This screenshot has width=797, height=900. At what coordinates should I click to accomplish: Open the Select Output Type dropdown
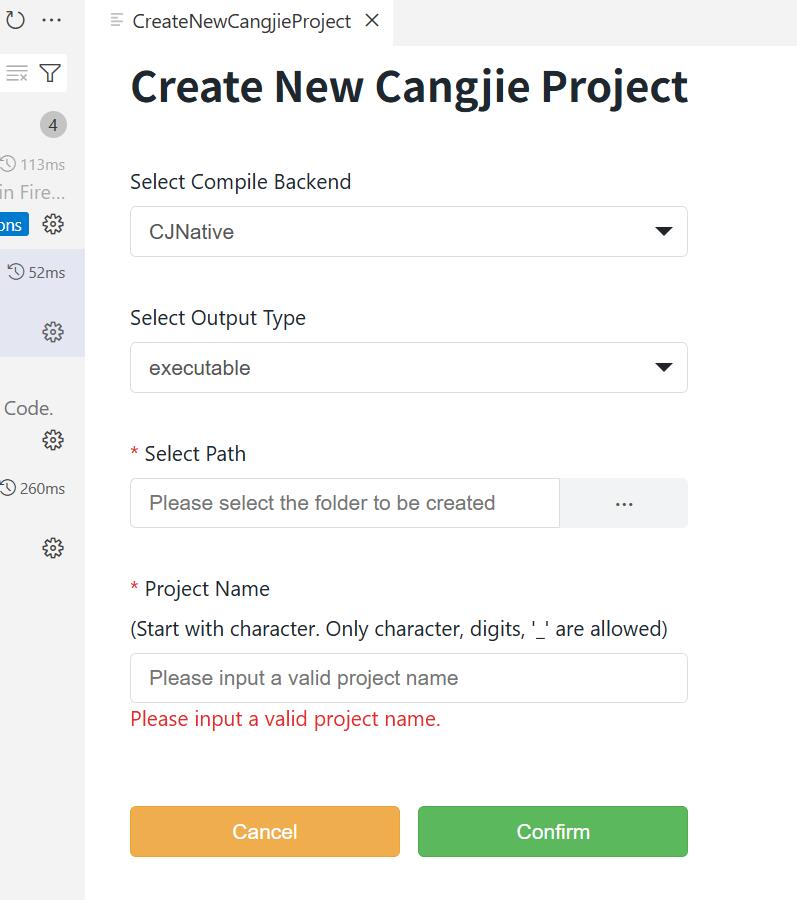click(x=408, y=368)
